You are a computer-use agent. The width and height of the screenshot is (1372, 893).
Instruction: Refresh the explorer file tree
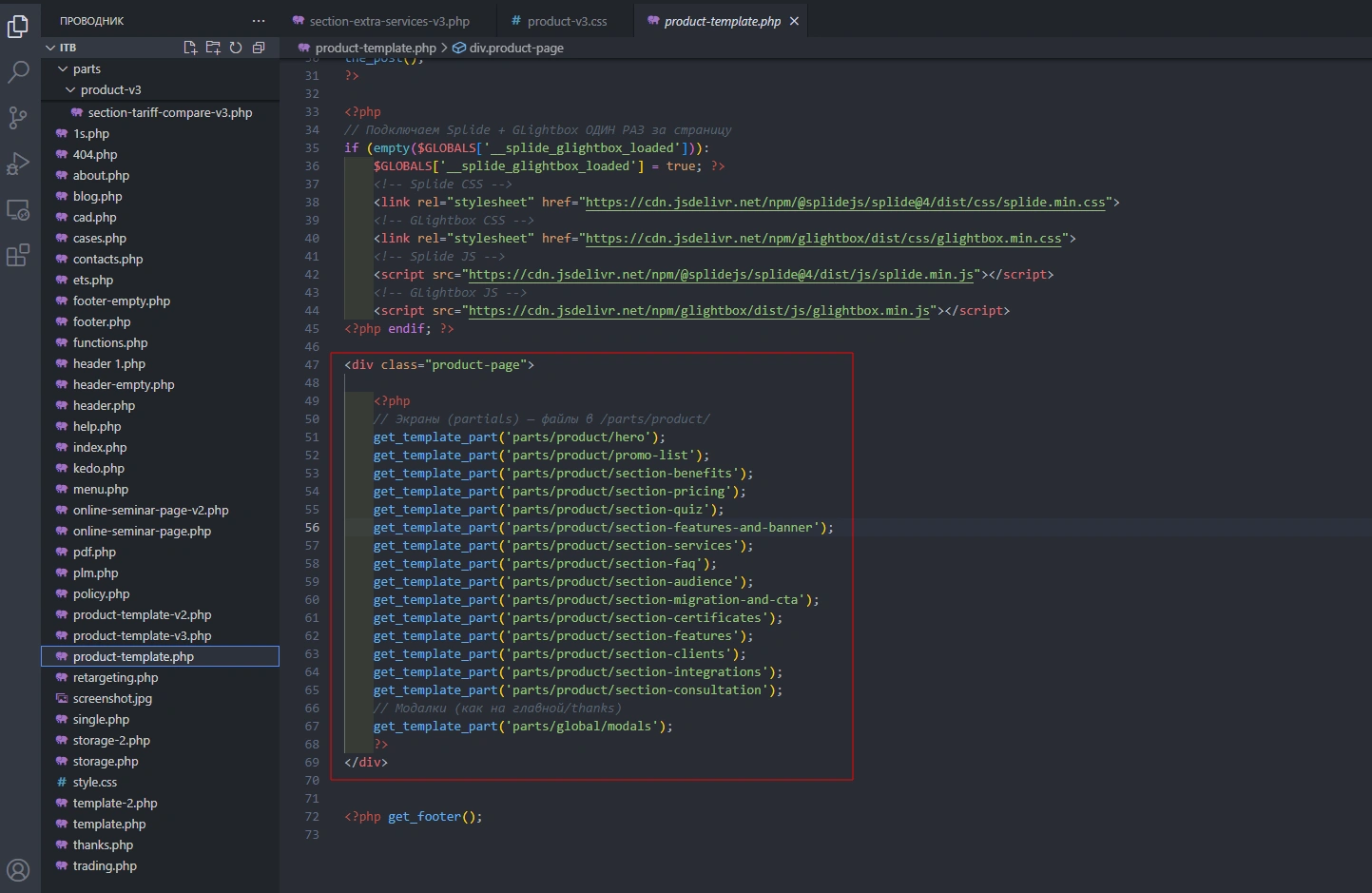click(236, 48)
